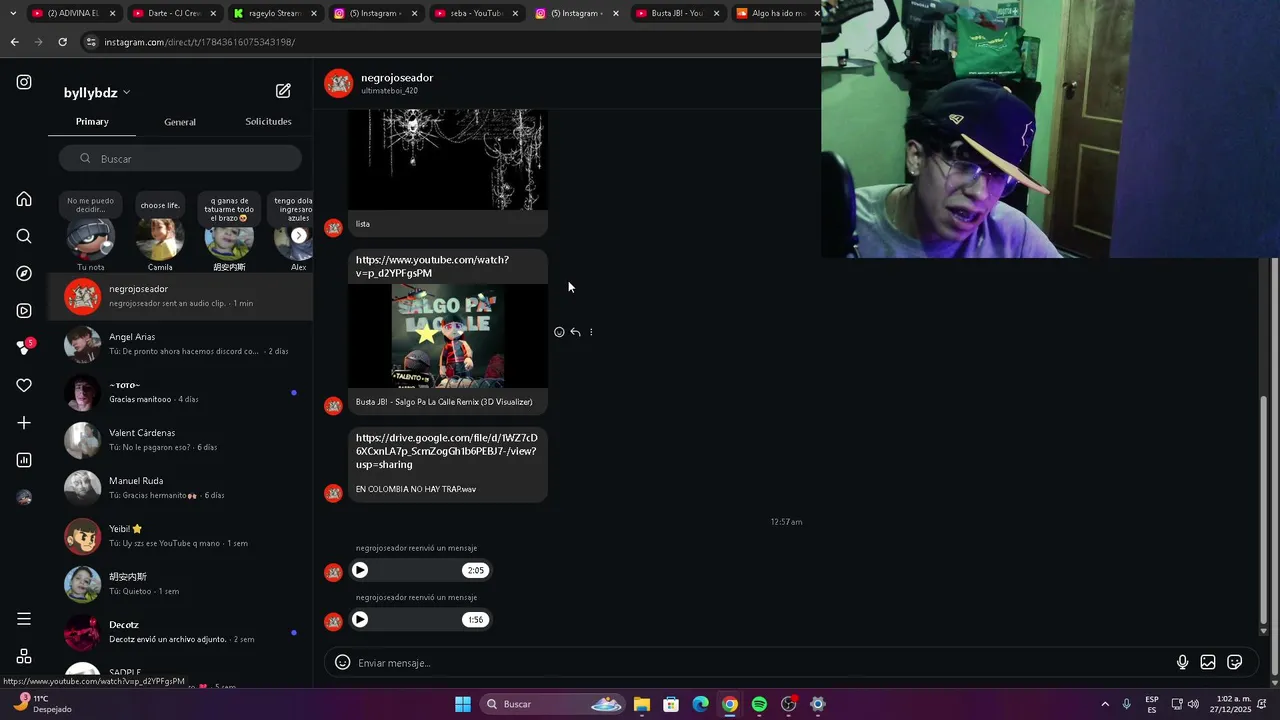
Task: Expand the byllybdz account switcher
Action: 97,93
